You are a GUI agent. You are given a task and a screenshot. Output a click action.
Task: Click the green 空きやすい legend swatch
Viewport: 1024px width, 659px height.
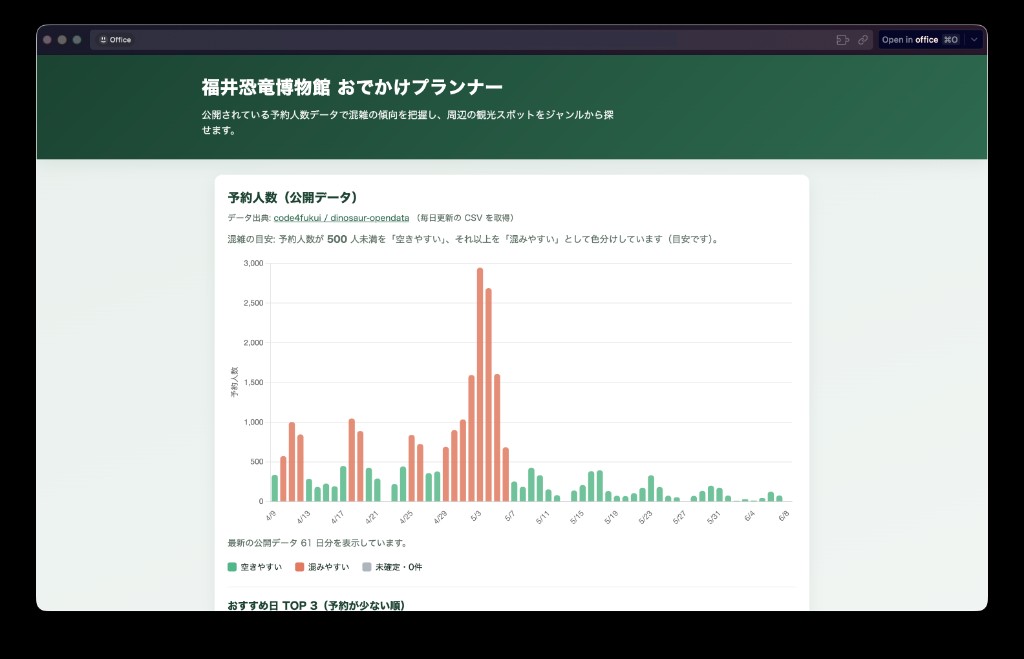(x=233, y=567)
